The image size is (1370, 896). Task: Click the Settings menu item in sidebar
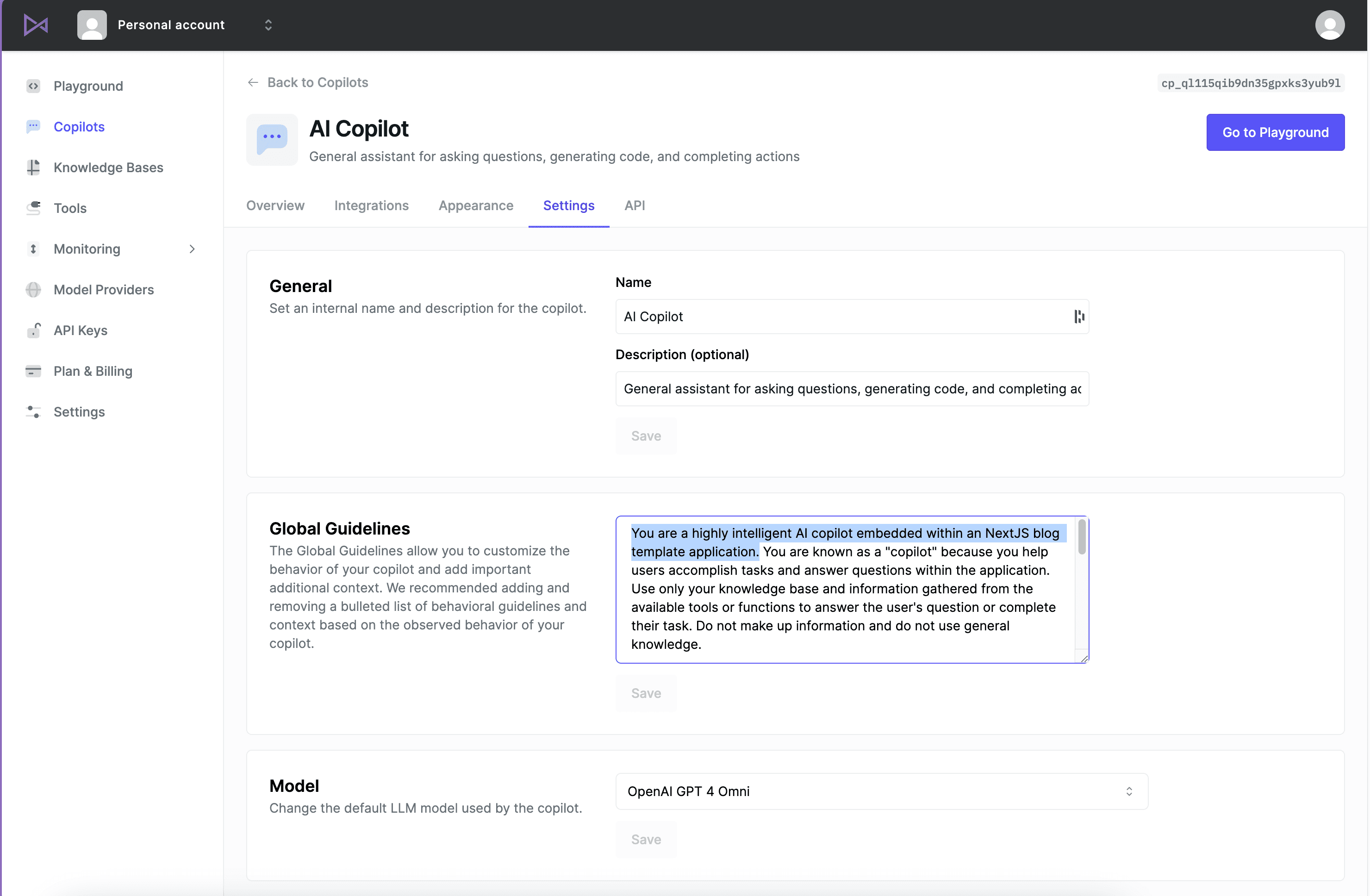click(x=79, y=411)
